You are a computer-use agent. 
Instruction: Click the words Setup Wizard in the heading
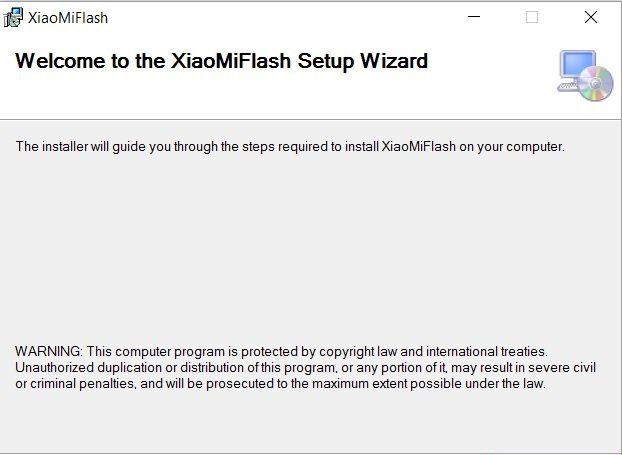point(363,61)
